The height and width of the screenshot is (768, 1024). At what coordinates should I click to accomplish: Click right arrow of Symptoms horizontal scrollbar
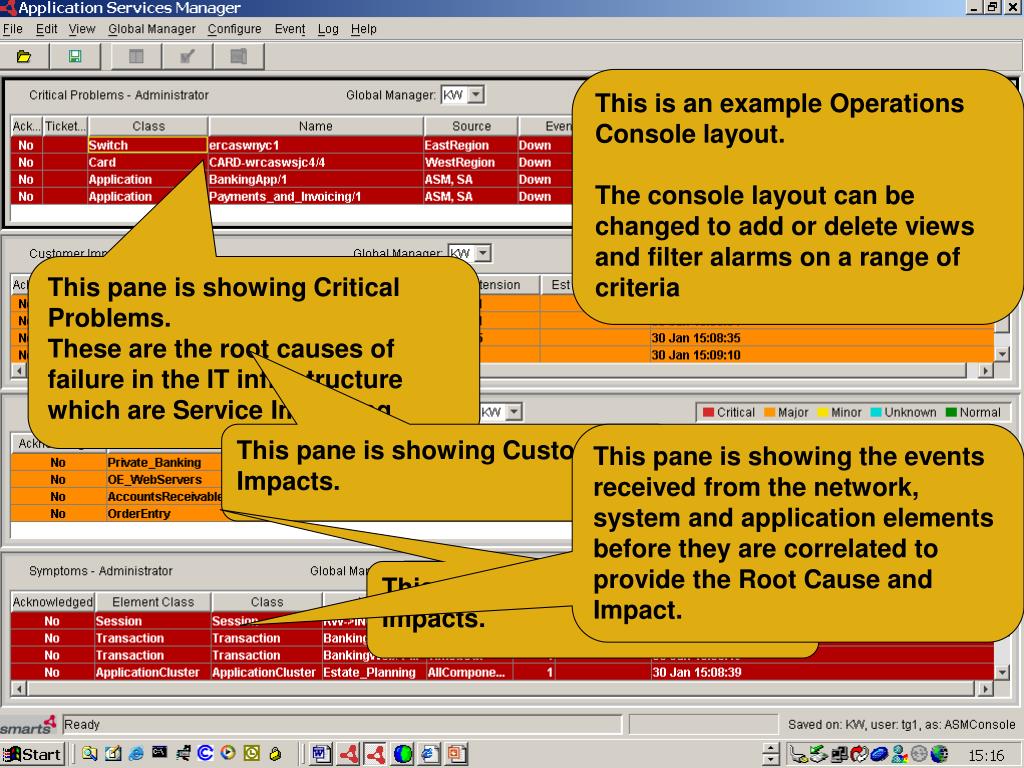pos(985,688)
